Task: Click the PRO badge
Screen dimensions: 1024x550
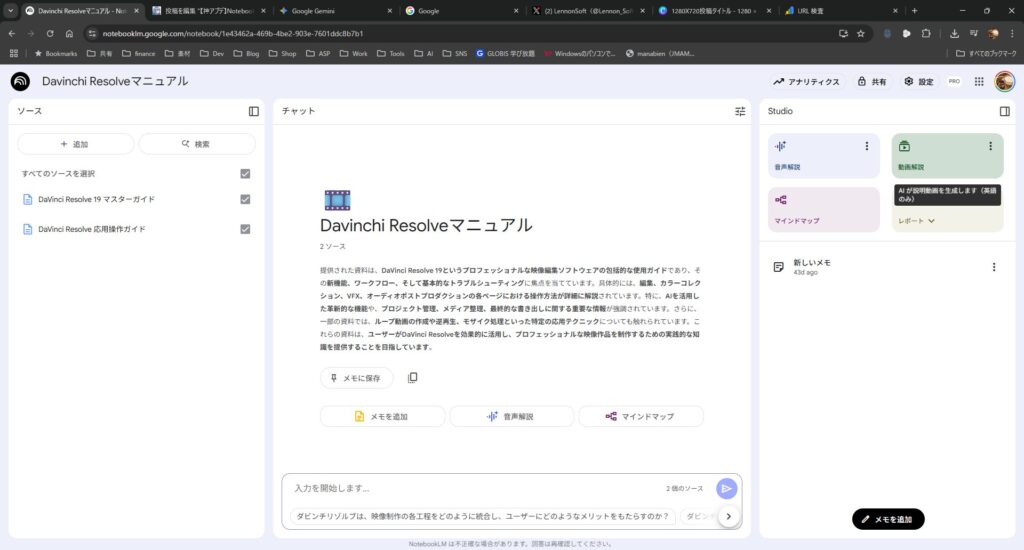Action: coord(954,82)
